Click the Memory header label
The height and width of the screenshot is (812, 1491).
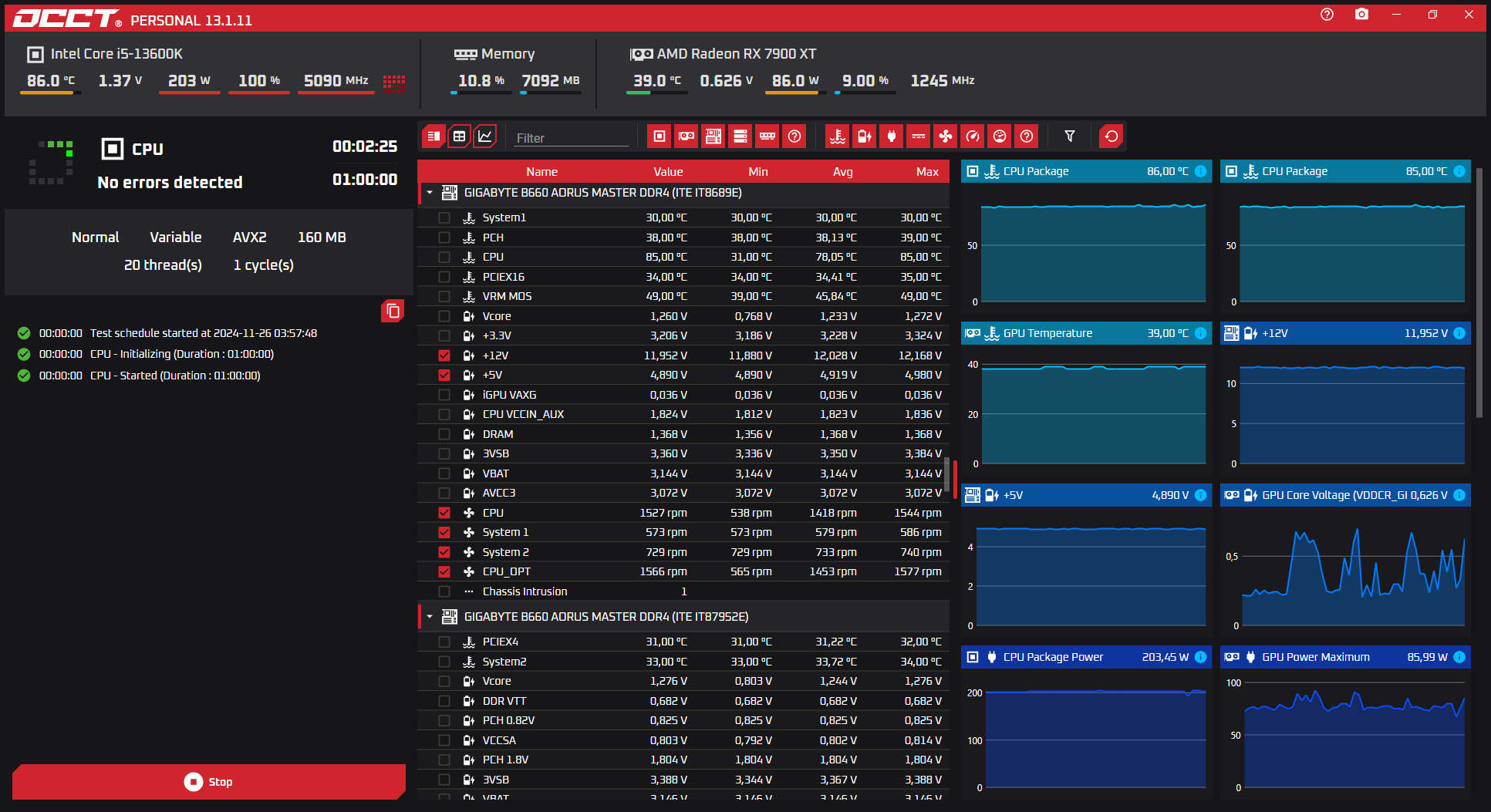point(508,54)
